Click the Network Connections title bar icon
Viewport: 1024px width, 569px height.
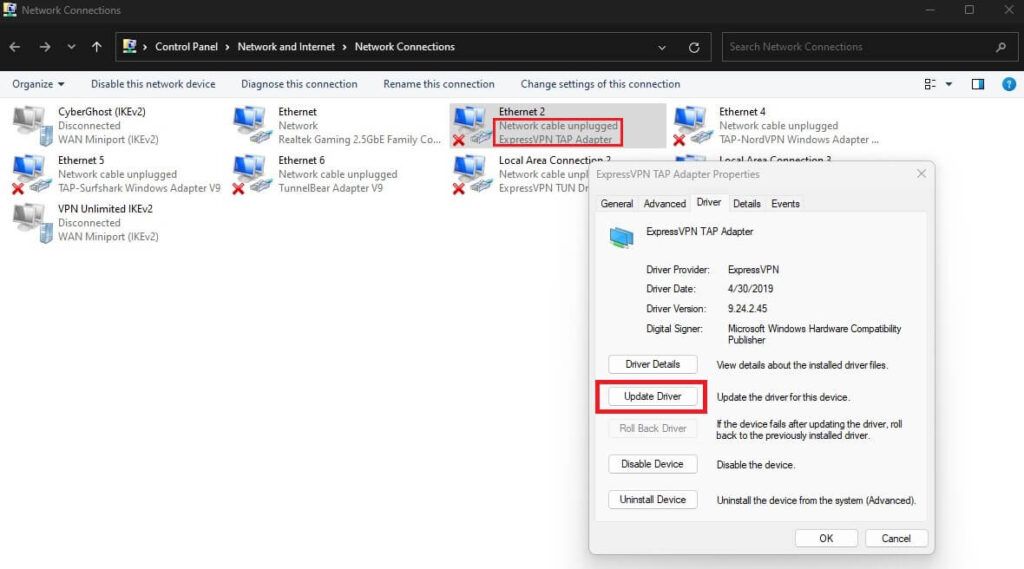pyautogui.click(x=10, y=10)
